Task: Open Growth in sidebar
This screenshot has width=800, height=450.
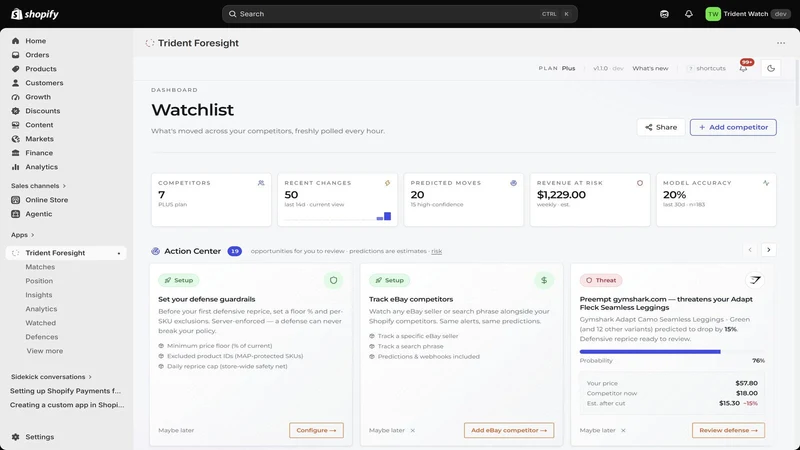Action: (x=38, y=97)
